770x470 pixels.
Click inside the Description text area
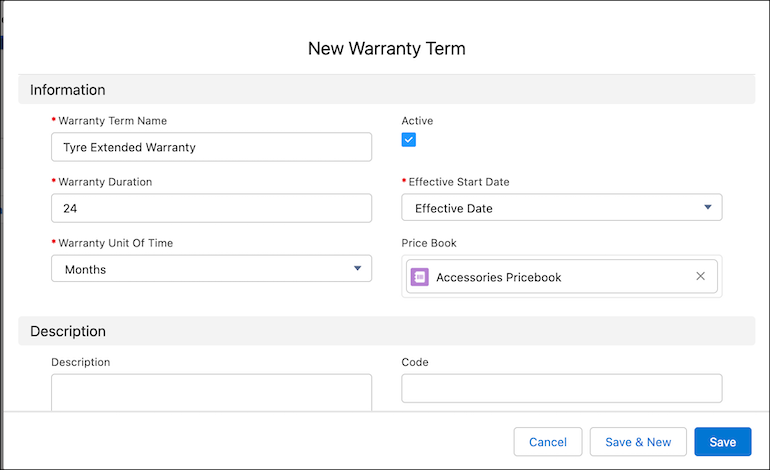point(211,392)
